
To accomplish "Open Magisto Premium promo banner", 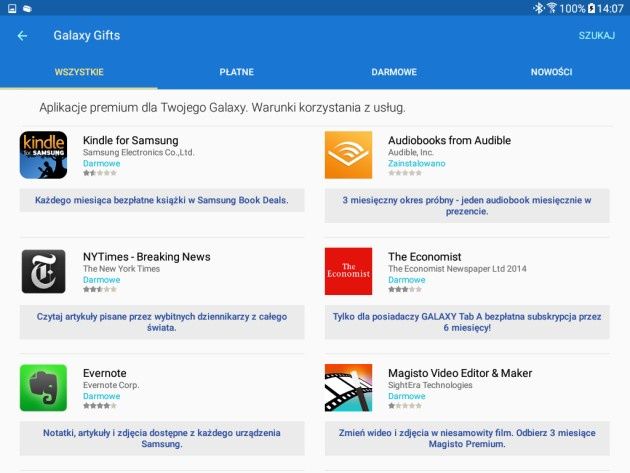I will click(467, 438).
